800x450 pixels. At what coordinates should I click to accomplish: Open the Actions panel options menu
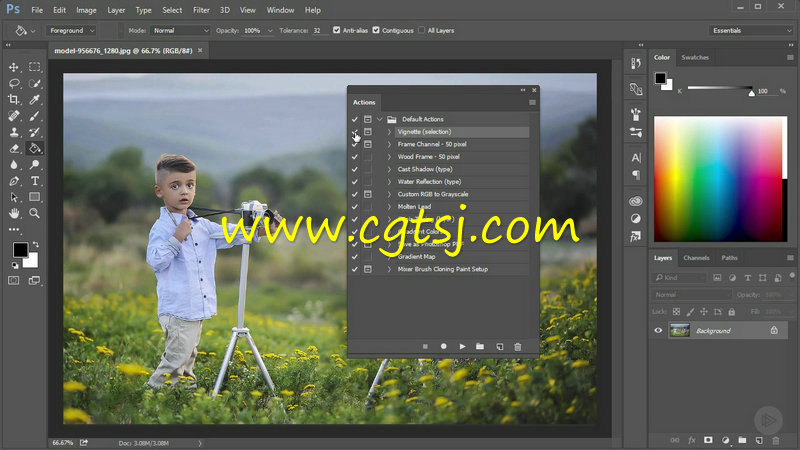point(532,103)
